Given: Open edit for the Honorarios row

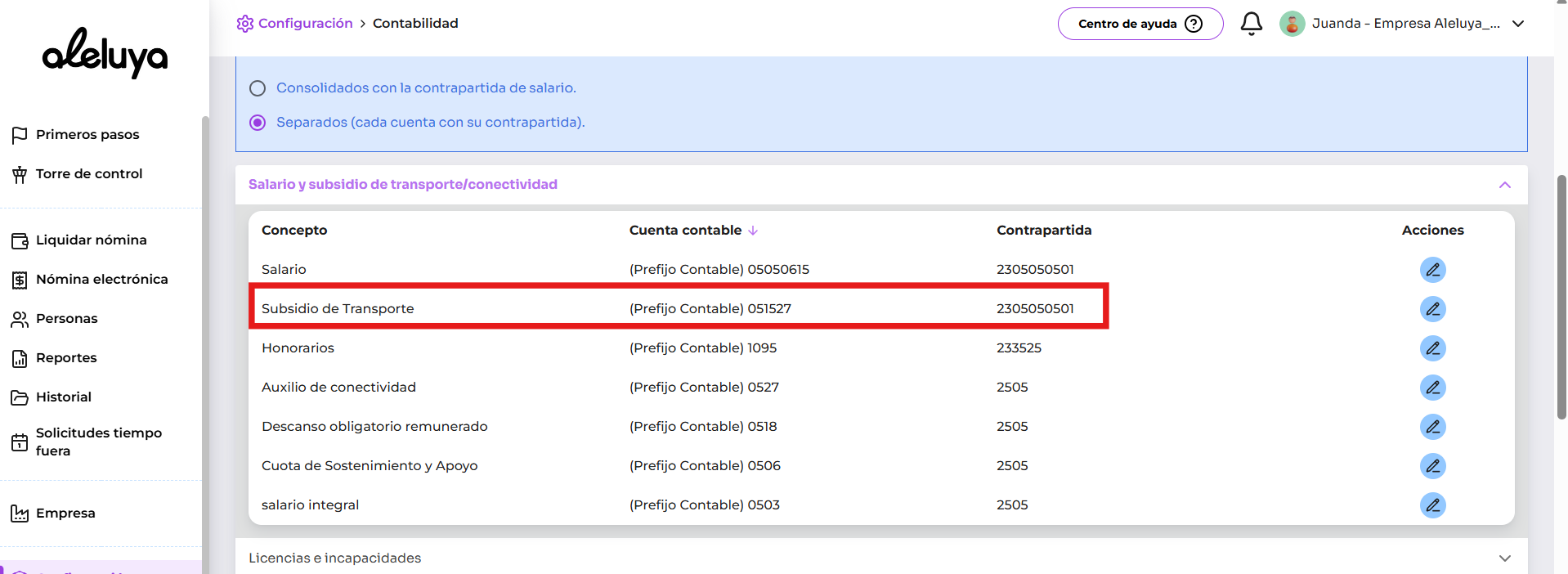Looking at the screenshot, I should pos(1432,348).
